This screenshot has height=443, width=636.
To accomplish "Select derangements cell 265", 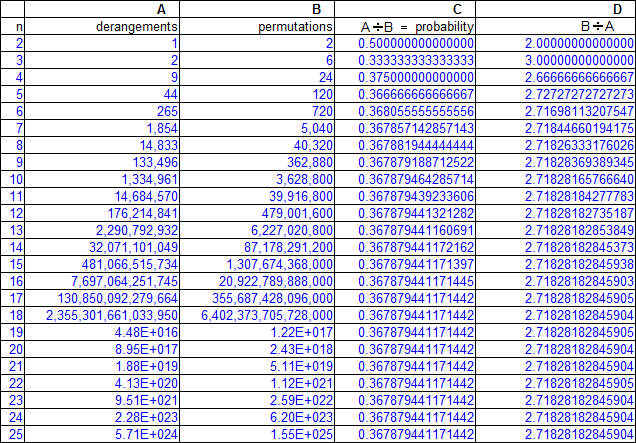I will pyautogui.click(x=102, y=111).
